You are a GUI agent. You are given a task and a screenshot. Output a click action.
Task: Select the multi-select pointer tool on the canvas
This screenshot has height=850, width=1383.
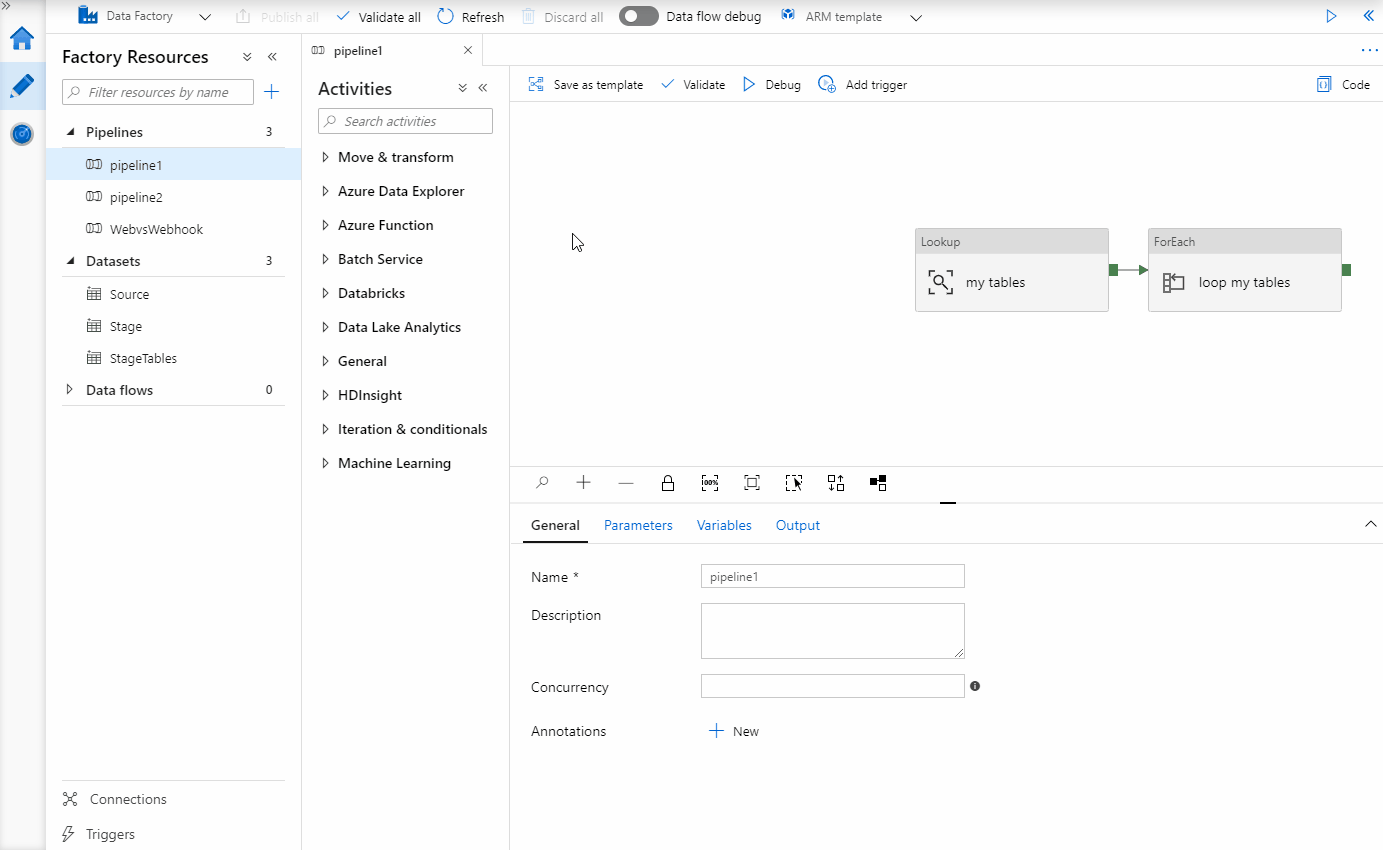tap(793, 483)
